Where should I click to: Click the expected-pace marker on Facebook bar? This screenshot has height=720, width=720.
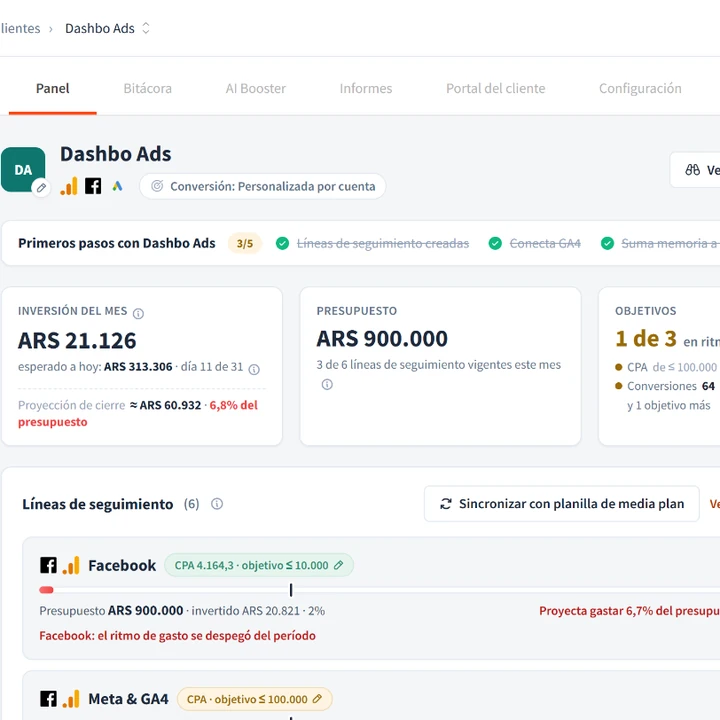point(291,590)
